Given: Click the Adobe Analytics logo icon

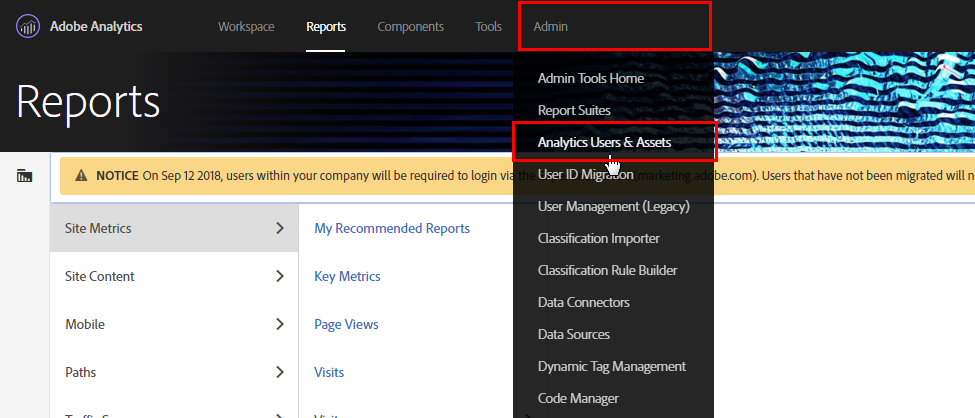Looking at the screenshot, I should [28, 27].
